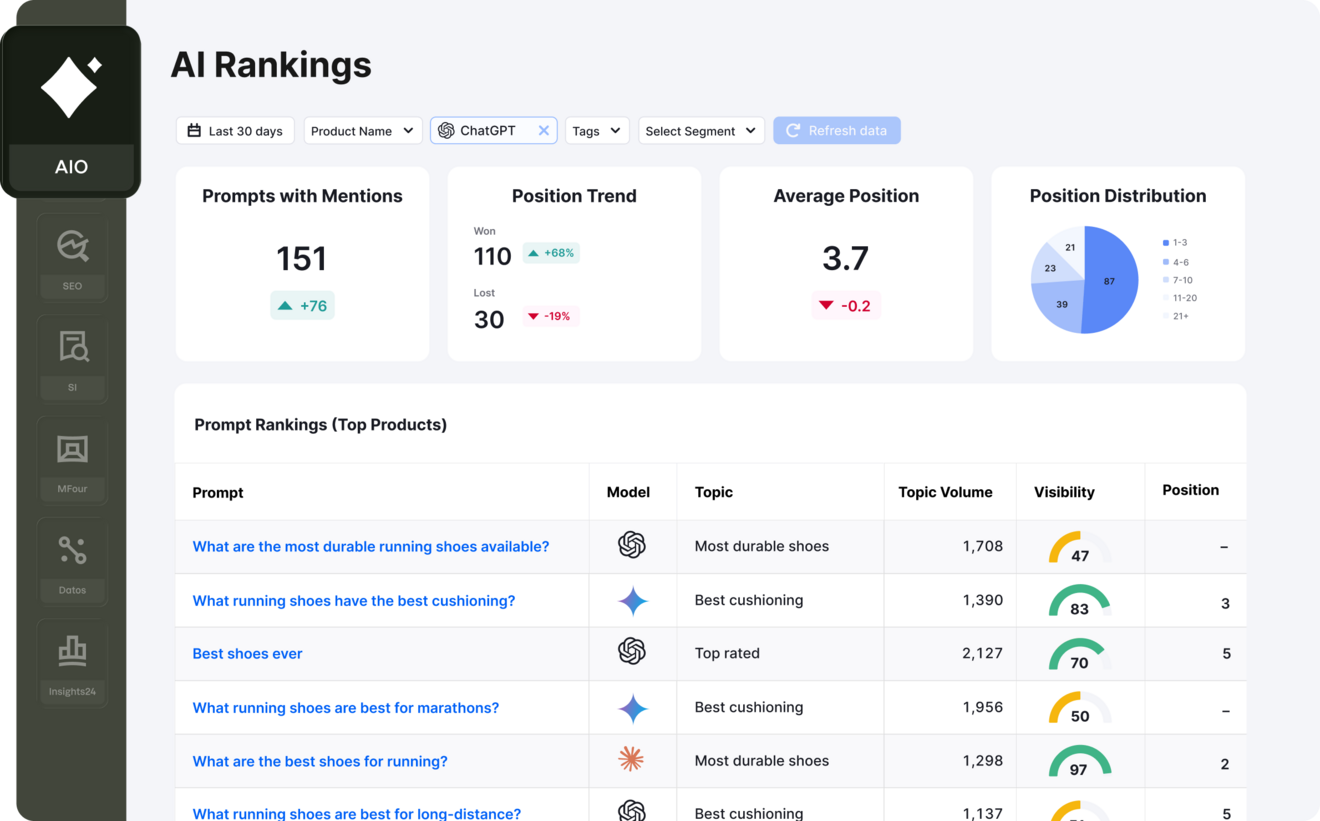Sort by the Visibility column header
The height and width of the screenshot is (821, 1320).
(1064, 492)
